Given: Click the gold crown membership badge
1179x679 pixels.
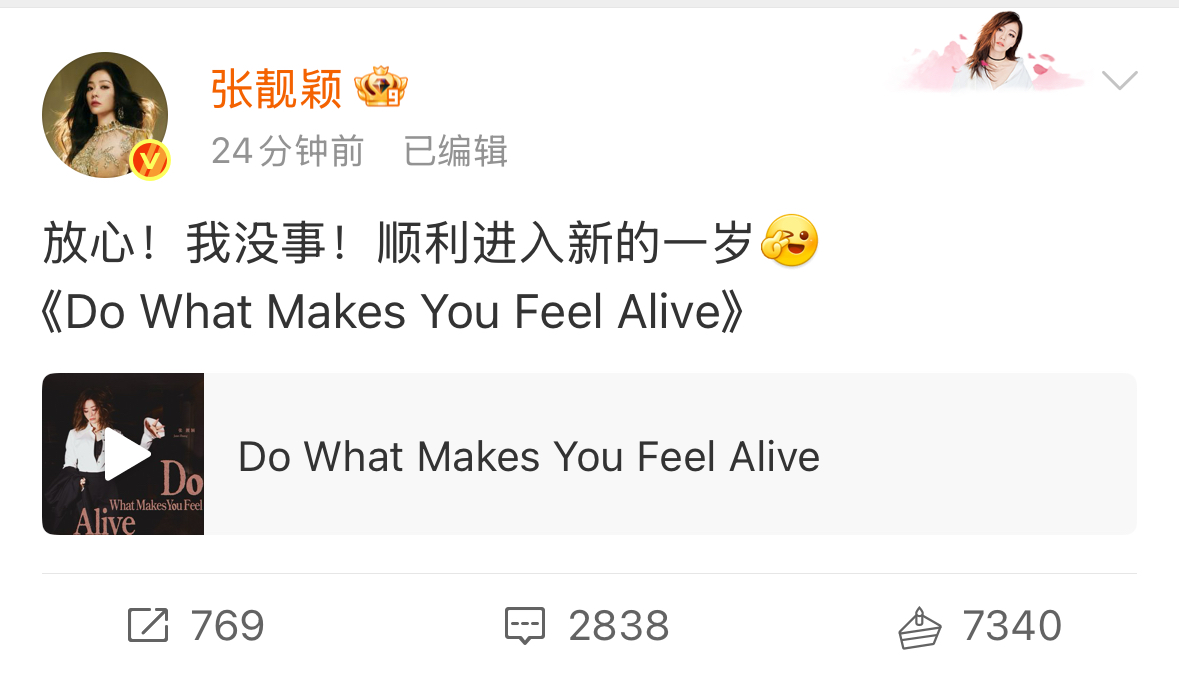Looking at the screenshot, I should [380, 87].
